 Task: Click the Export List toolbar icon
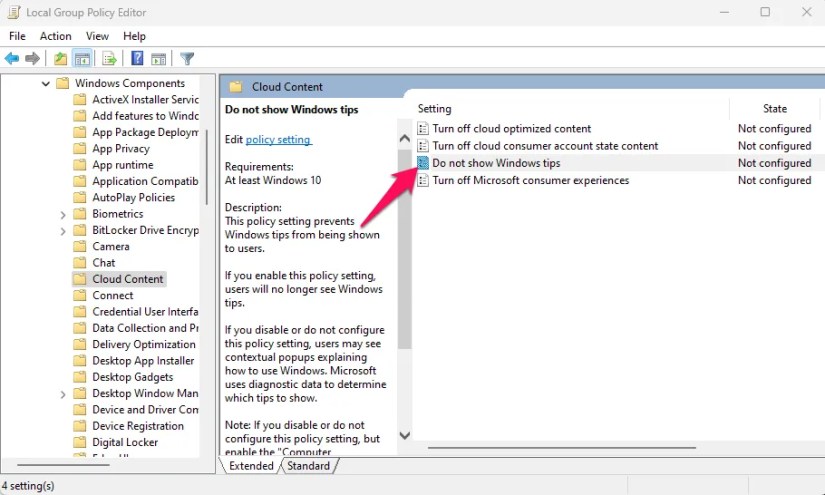[109, 58]
